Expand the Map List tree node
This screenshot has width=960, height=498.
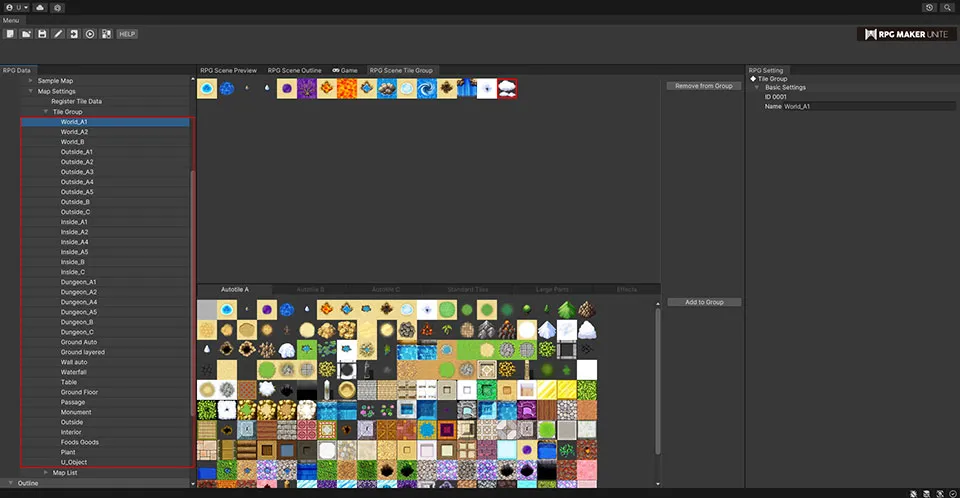click(x=46, y=473)
